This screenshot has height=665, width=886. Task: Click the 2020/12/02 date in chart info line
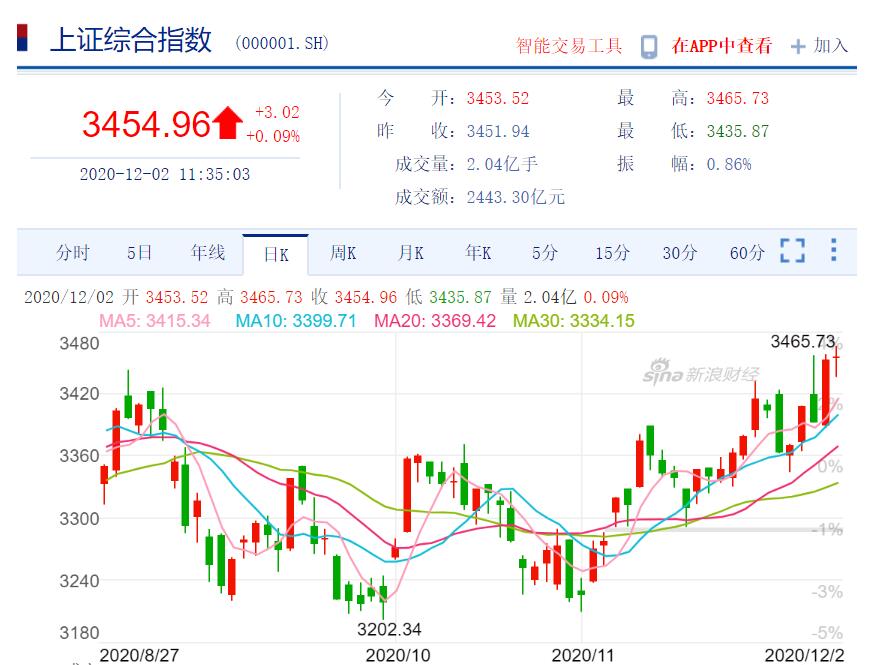tap(69, 297)
